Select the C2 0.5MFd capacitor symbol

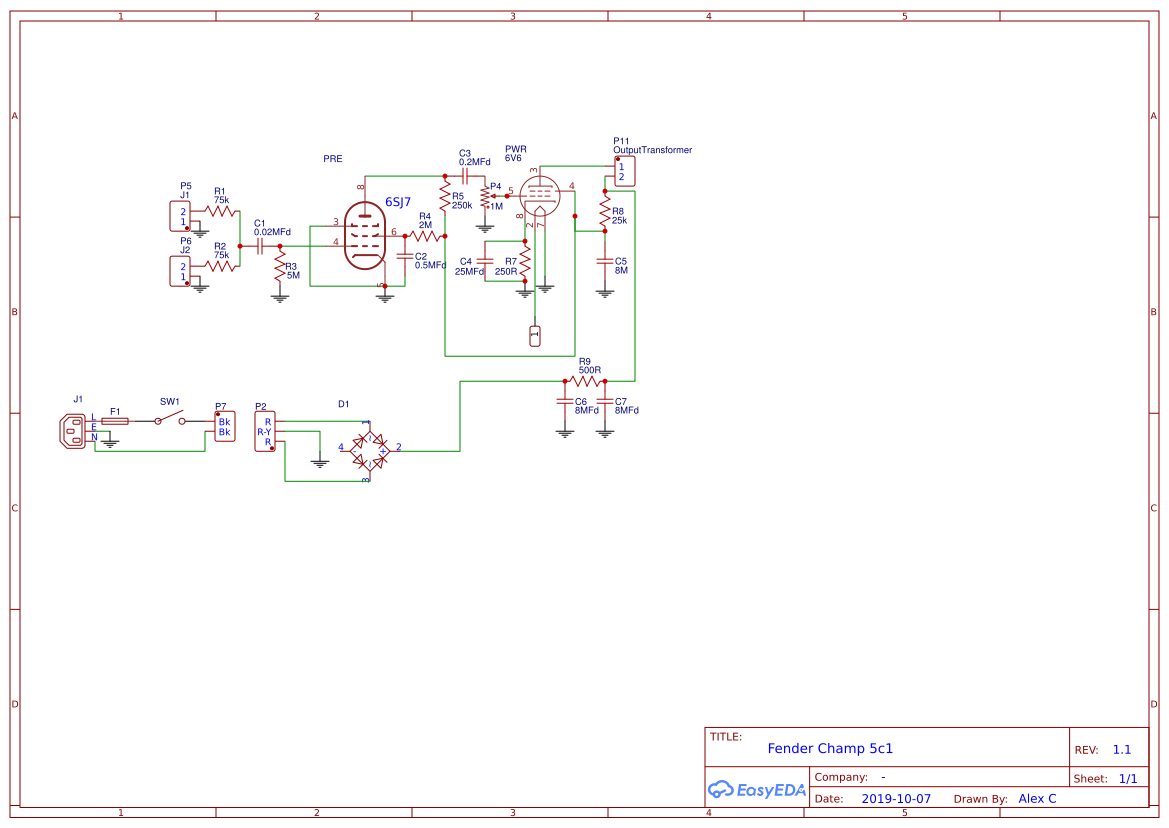(x=405, y=256)
